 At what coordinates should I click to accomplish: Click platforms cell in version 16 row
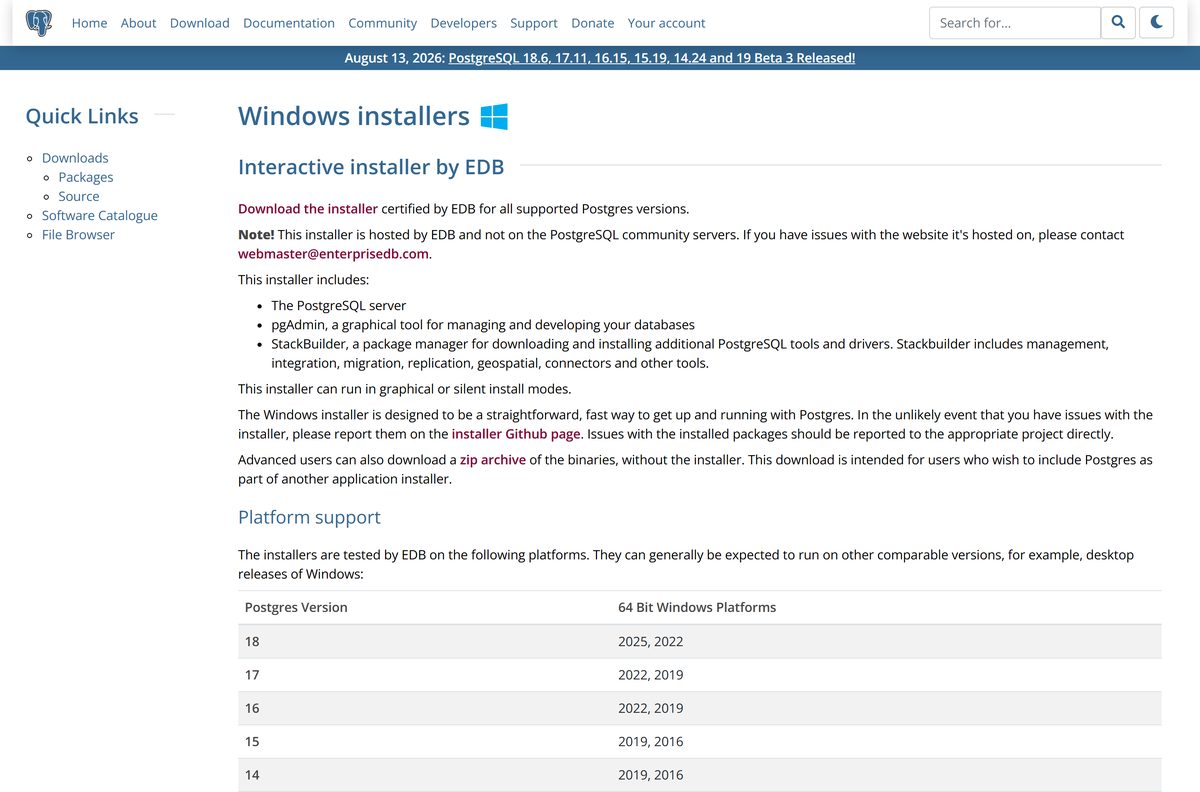pos(887,708)
